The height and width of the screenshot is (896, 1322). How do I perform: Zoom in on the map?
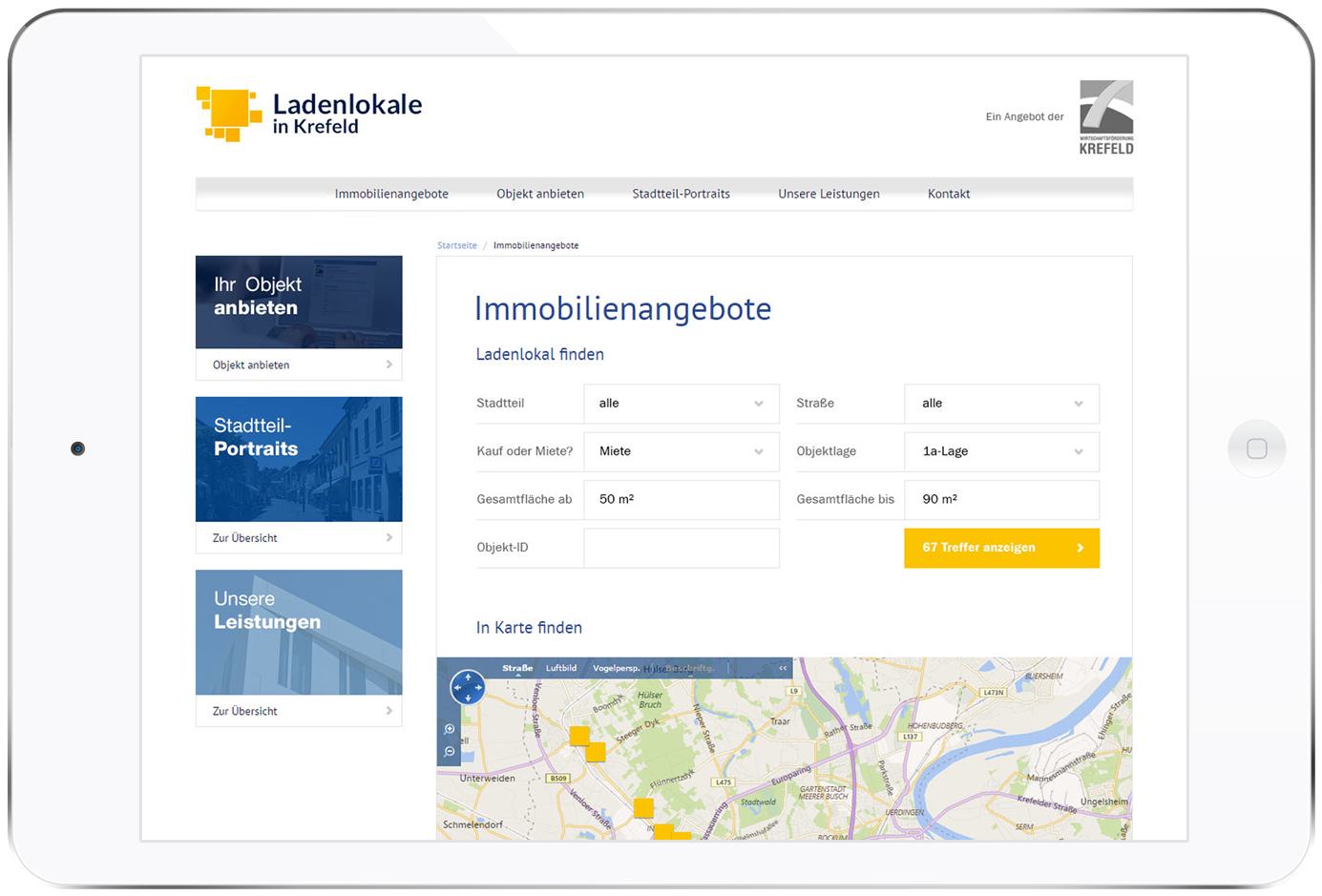[x=450, y=729]
